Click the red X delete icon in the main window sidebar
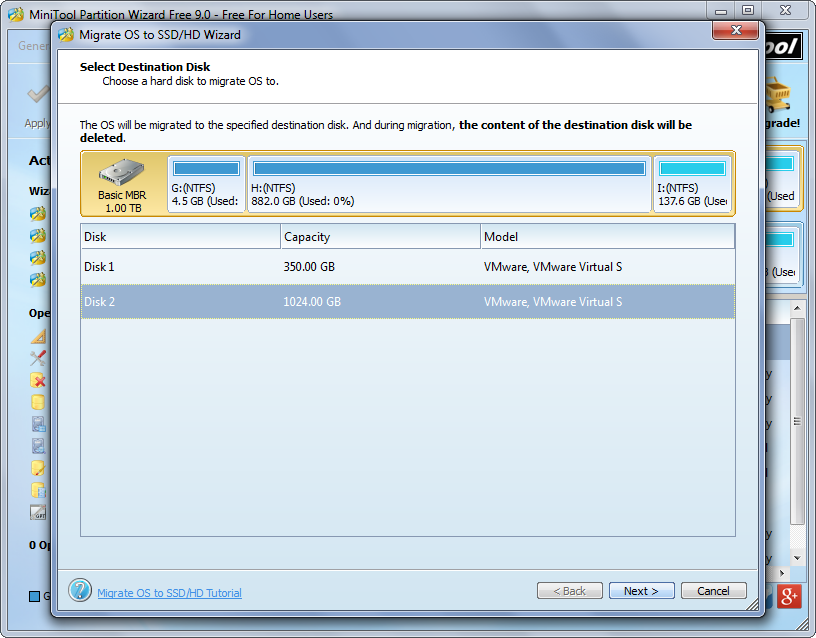The image size is (816, 638). 37,380
